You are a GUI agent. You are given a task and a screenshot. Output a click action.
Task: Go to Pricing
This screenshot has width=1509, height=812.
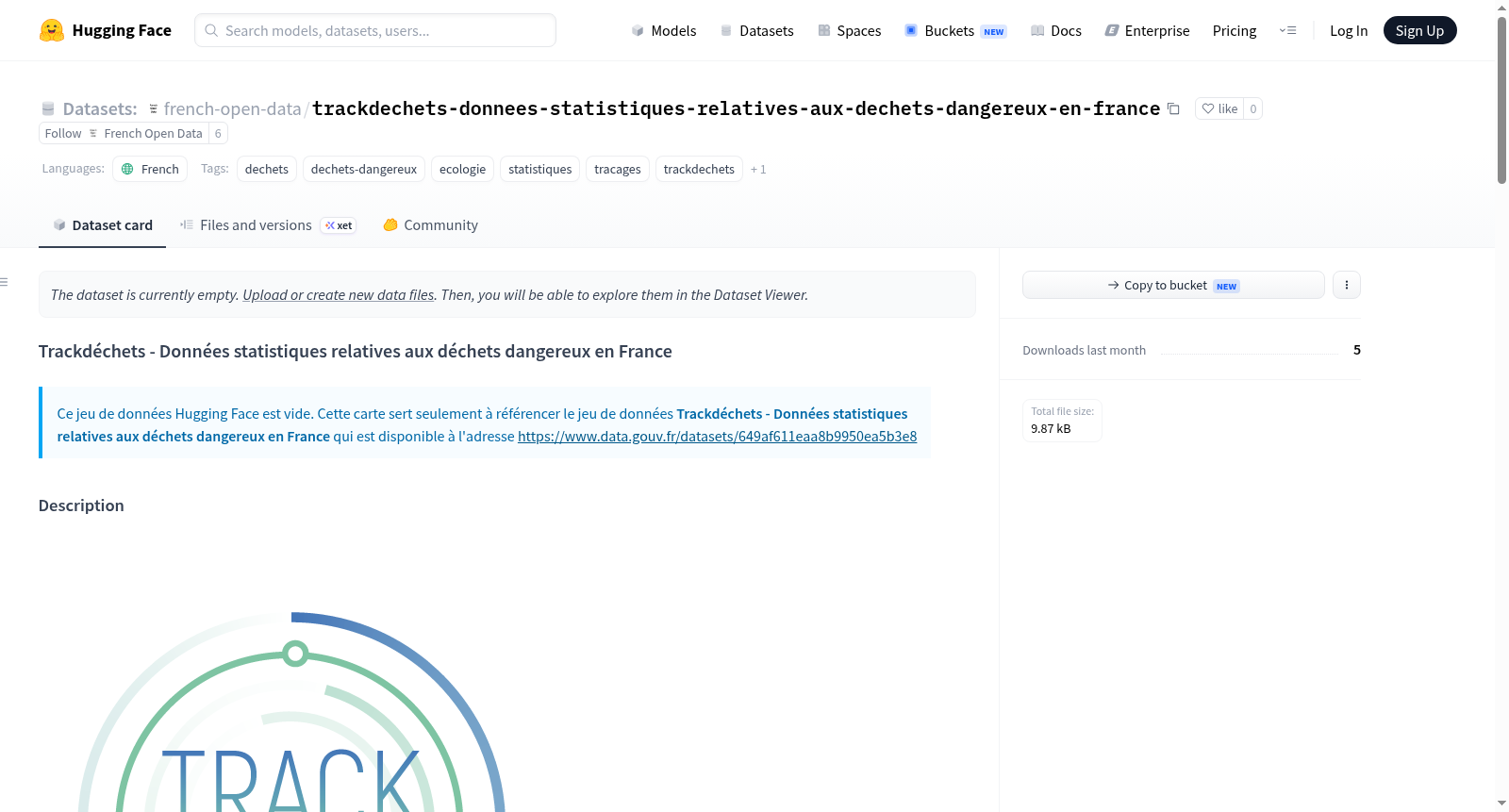click(1235, 30)
